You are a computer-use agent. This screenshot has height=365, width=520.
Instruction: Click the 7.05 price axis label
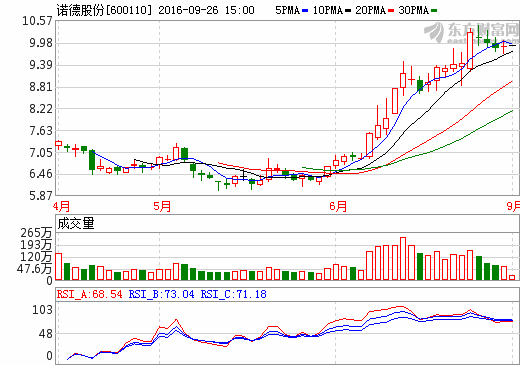[x=41, y=152]
